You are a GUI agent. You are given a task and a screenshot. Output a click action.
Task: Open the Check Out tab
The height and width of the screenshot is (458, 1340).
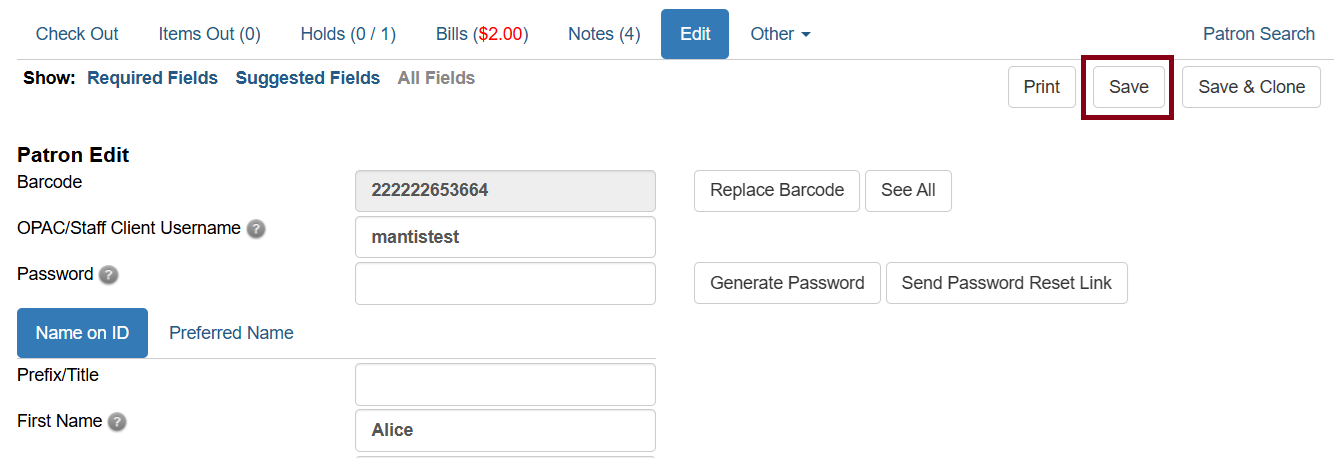[x=77, y=34]
